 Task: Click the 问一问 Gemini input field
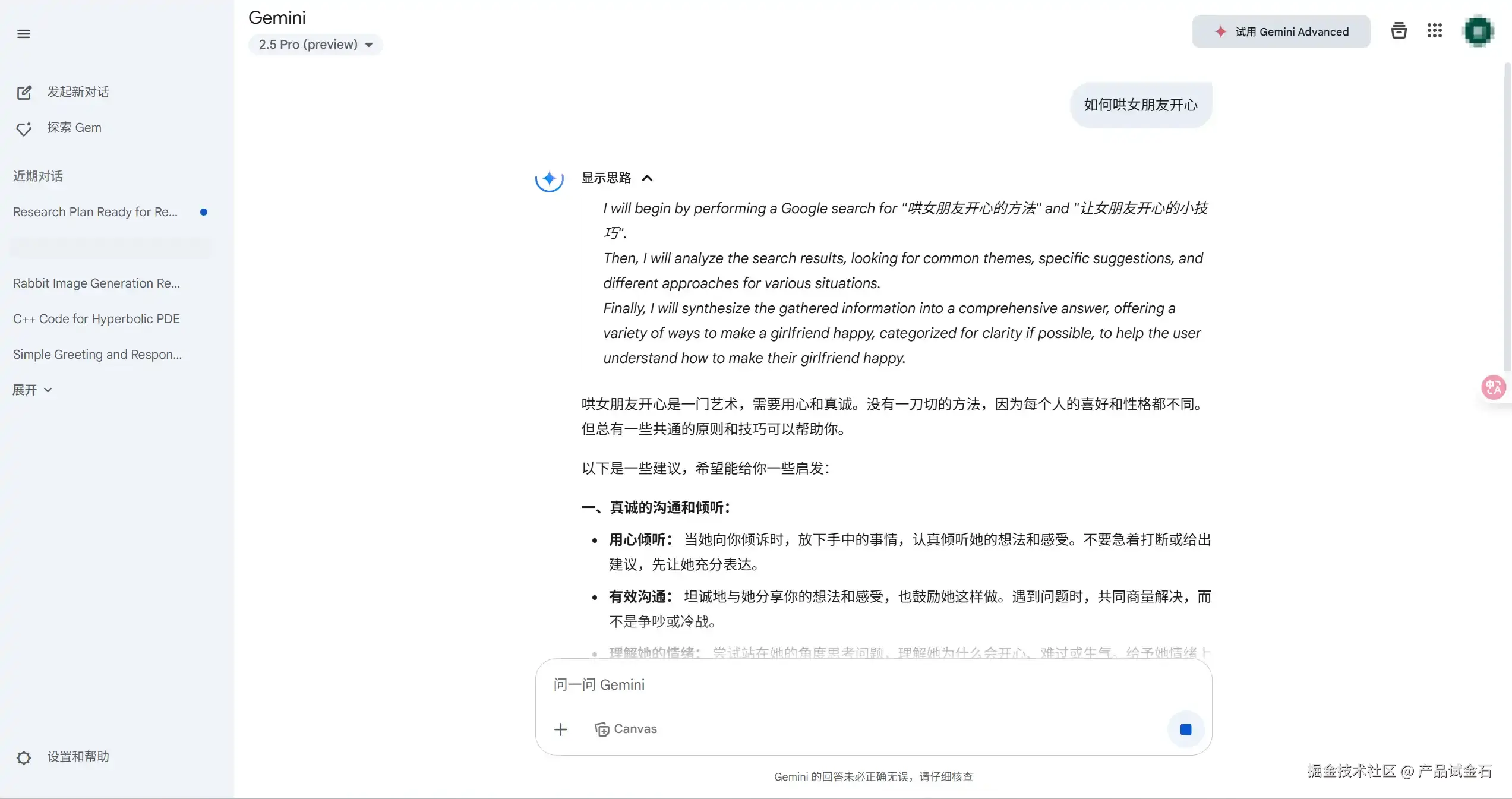(x=832, y=684)
